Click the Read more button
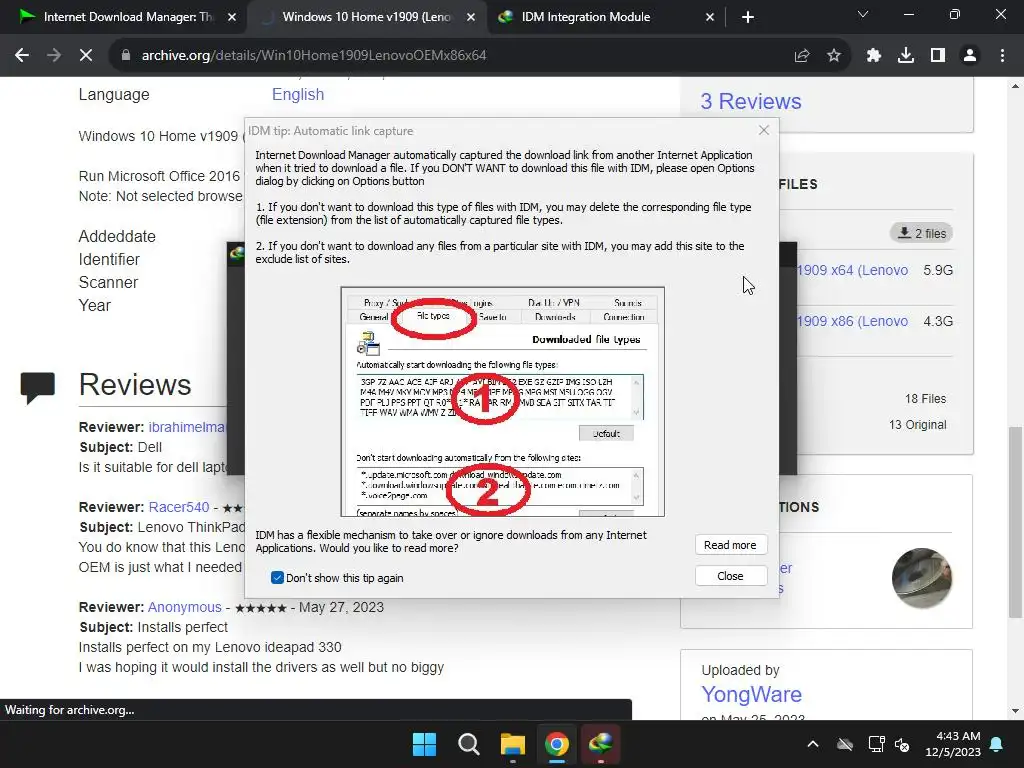 point(730,545)
